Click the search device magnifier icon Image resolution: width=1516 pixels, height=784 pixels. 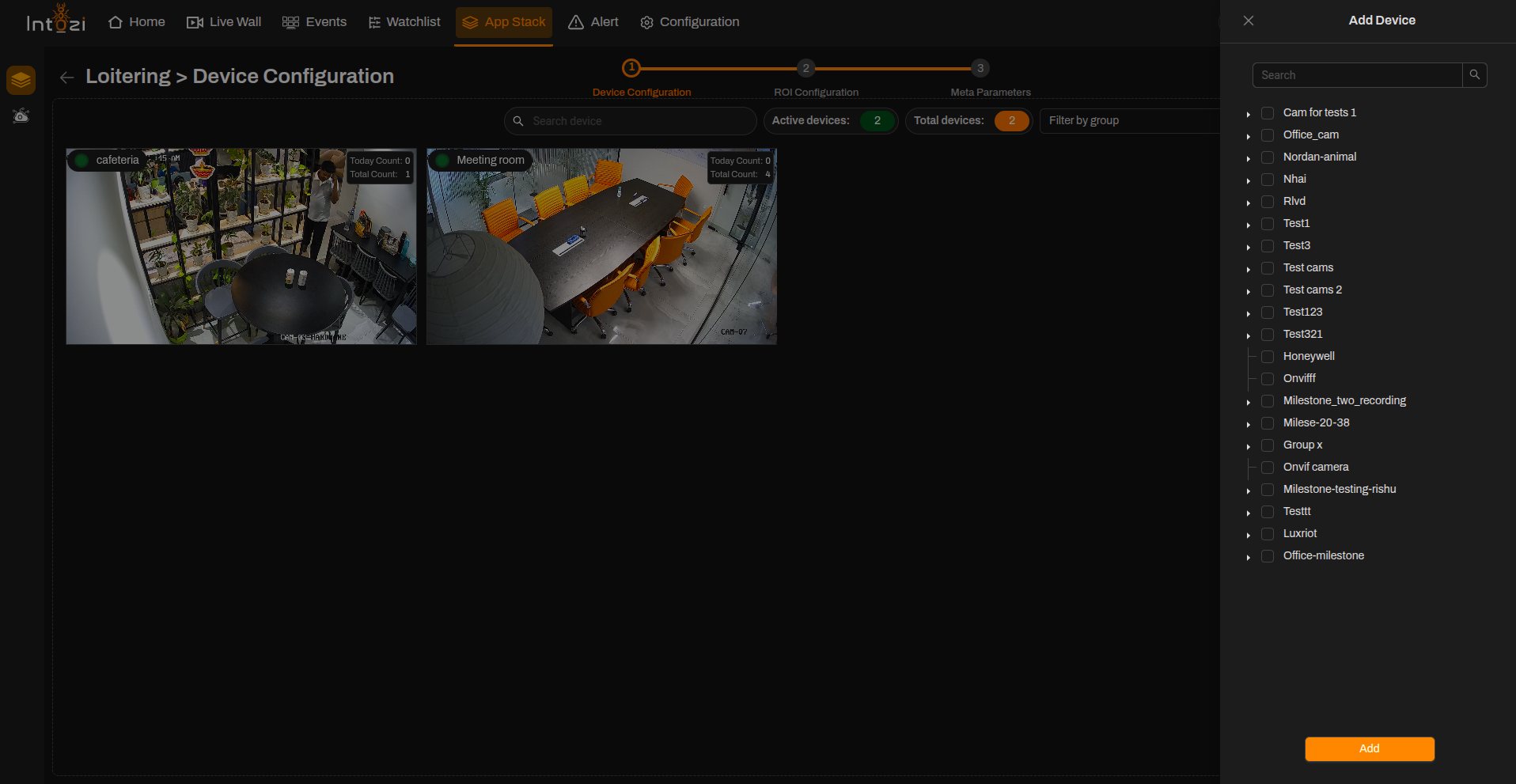[x=518, y=121]
